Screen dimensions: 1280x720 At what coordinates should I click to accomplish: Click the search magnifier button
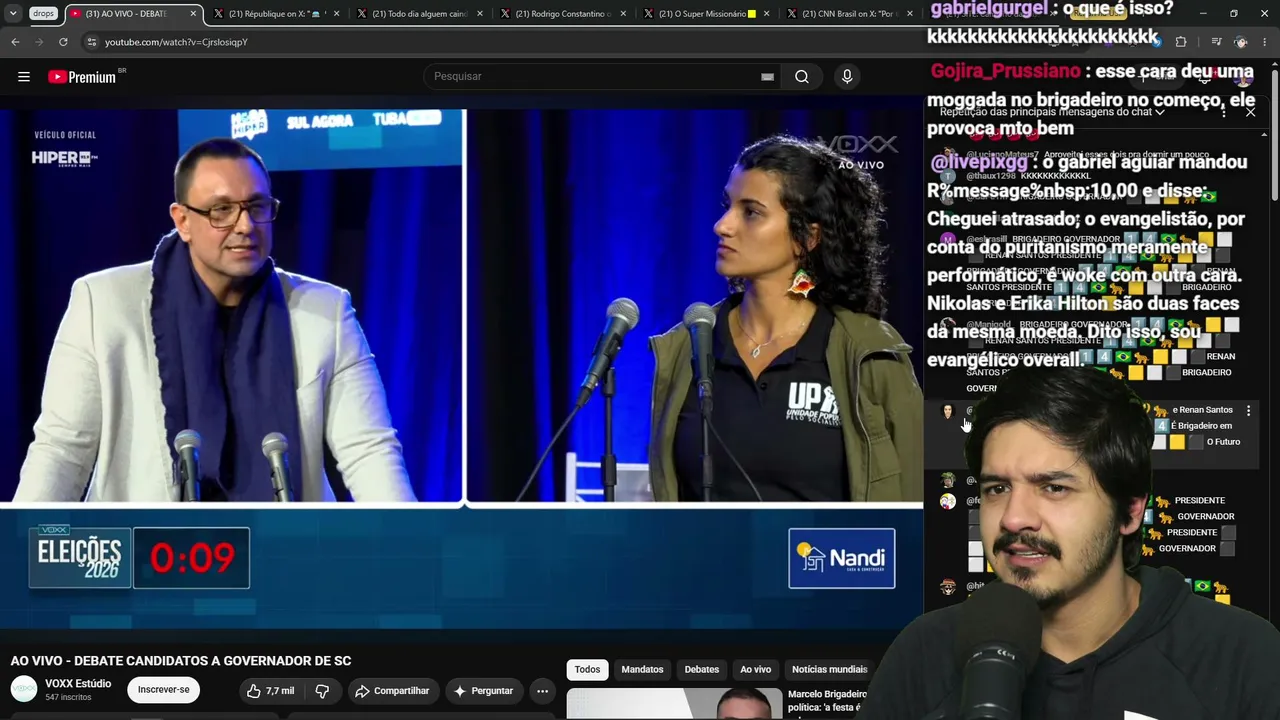tap(802, 77)
